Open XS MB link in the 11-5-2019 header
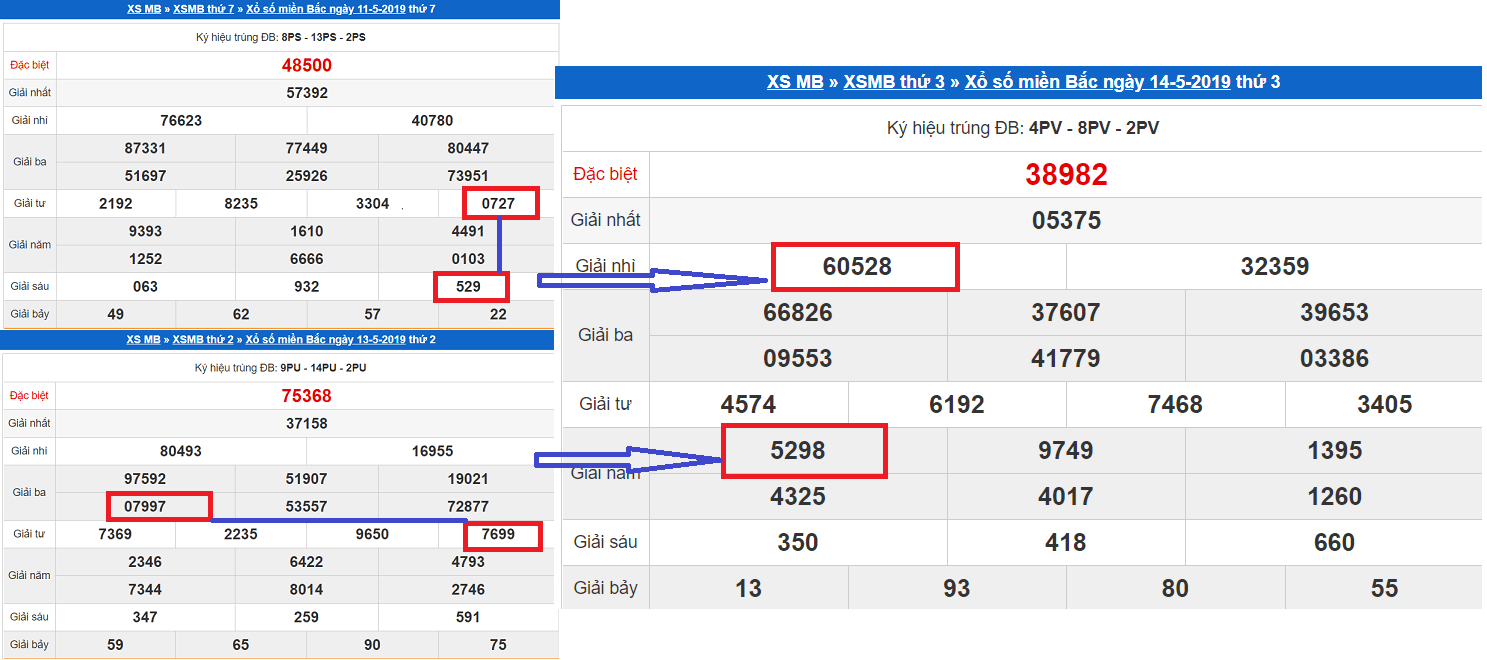This screenshot has width=1487, height=660. [144, 9]
